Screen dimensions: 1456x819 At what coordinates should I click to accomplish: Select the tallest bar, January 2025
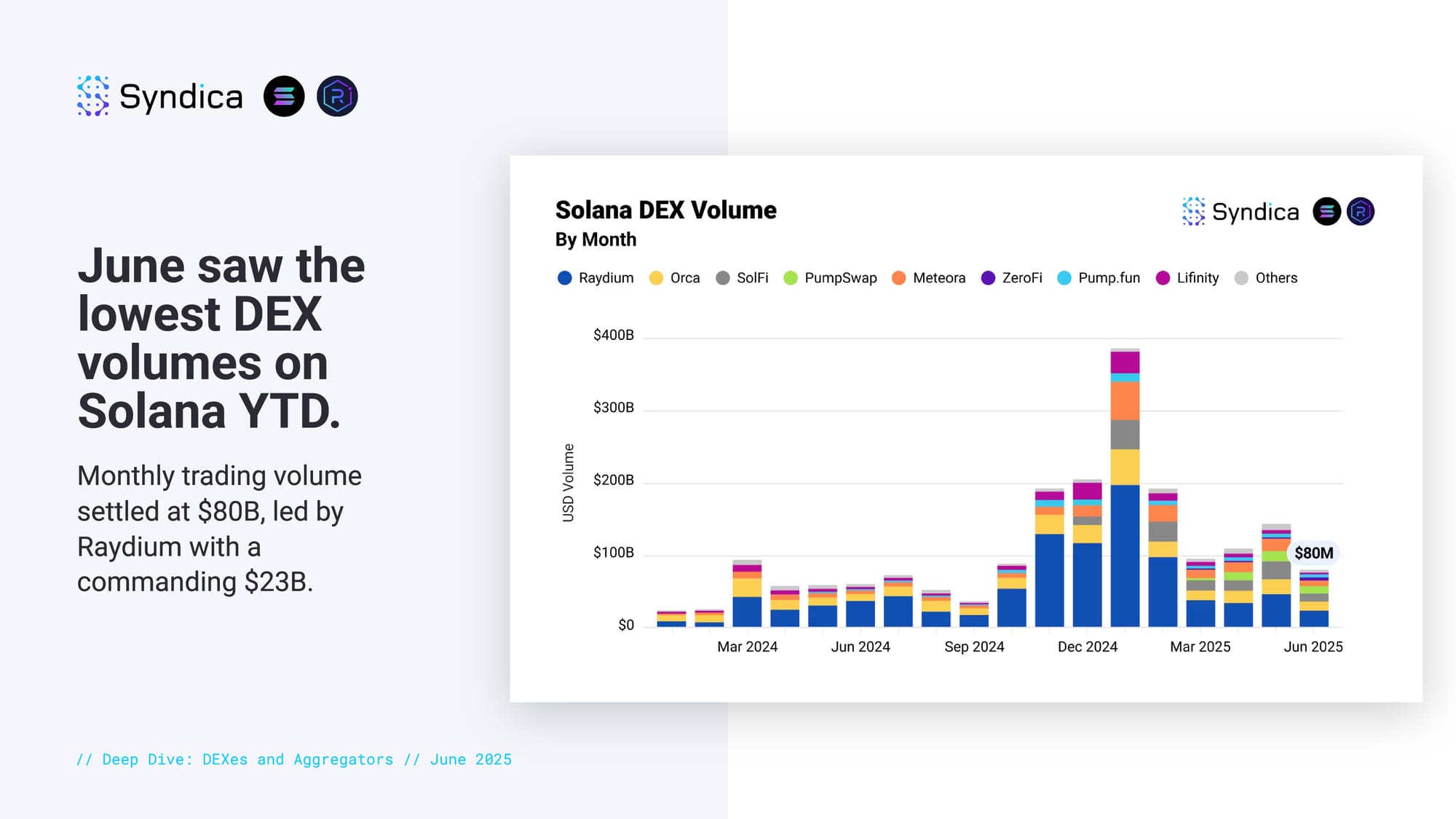pos(1125,488)
